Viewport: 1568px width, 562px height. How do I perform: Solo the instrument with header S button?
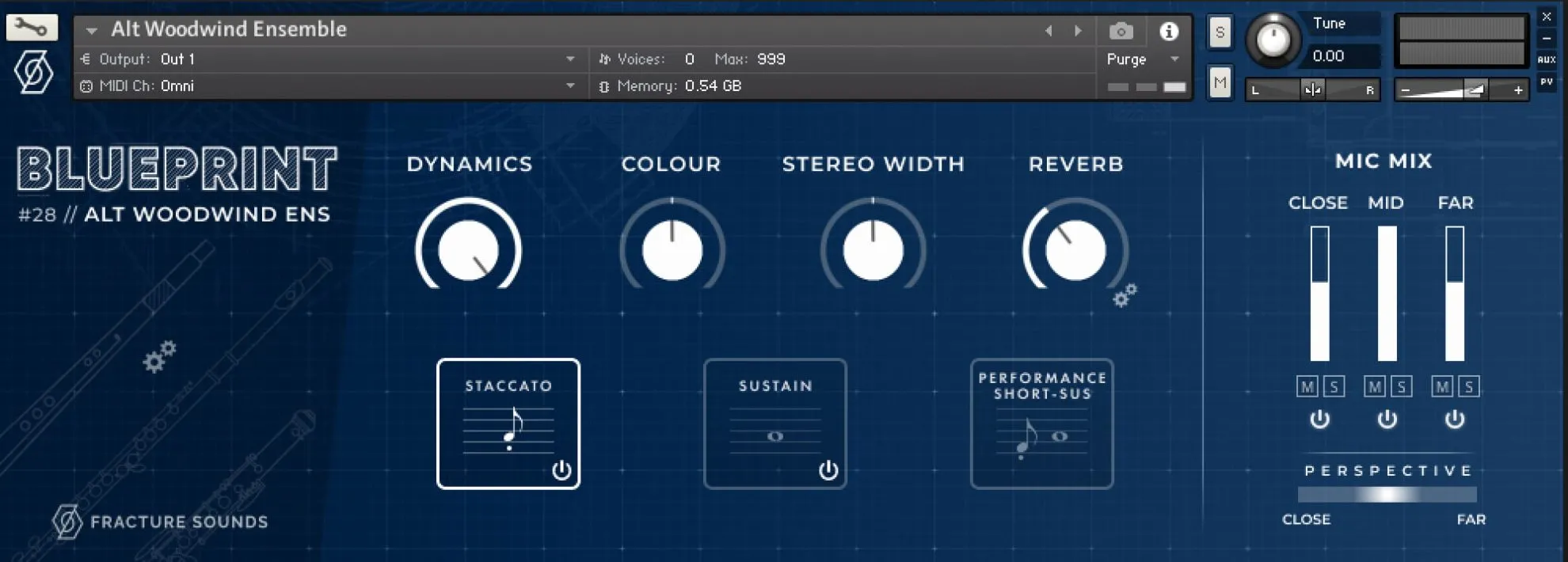pos(1220,32)
